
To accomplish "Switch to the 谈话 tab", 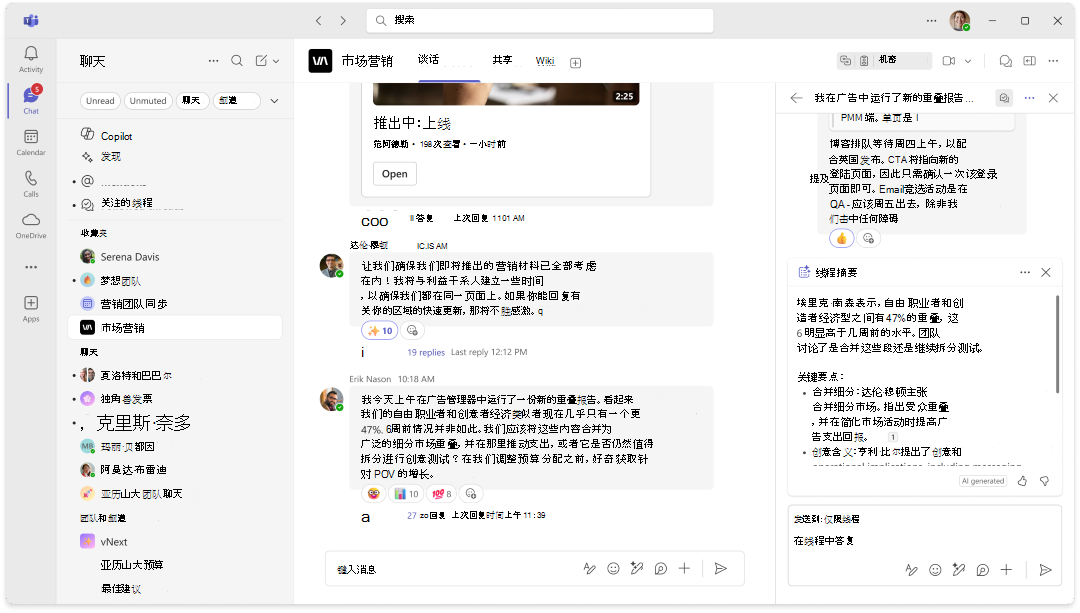I will (x=428, y=60).
